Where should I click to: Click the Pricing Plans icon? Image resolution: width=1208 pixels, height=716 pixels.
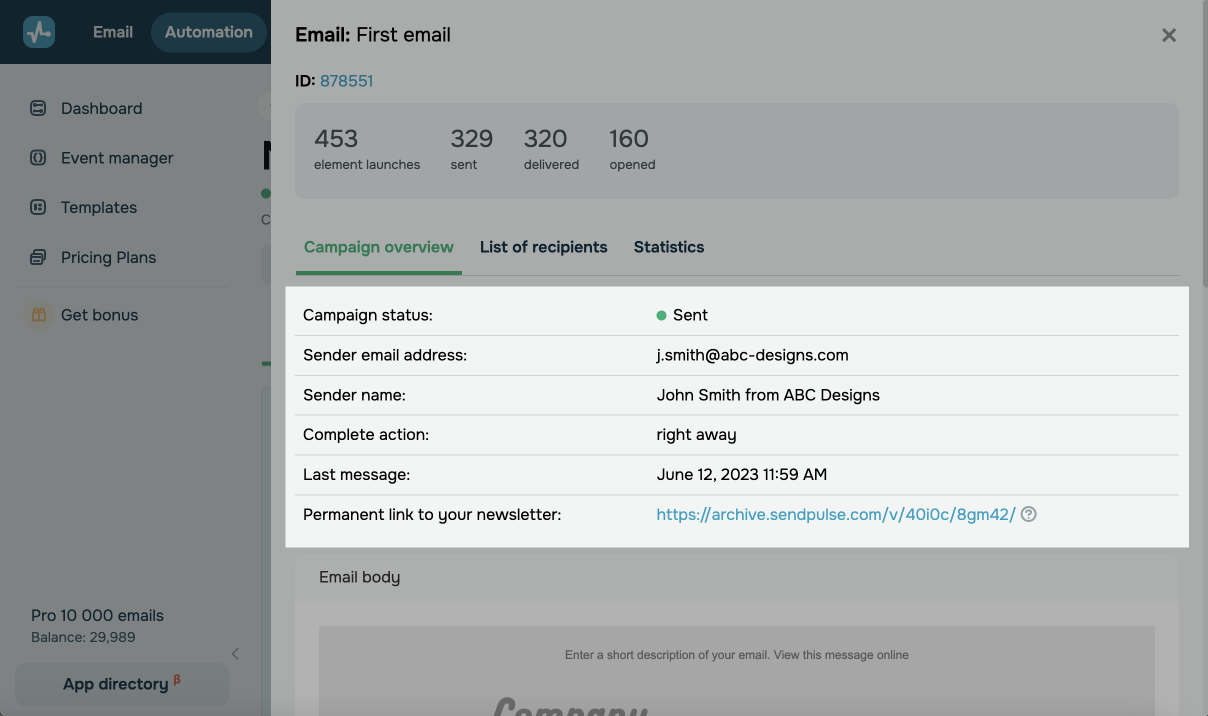click(x=38, y=258)
